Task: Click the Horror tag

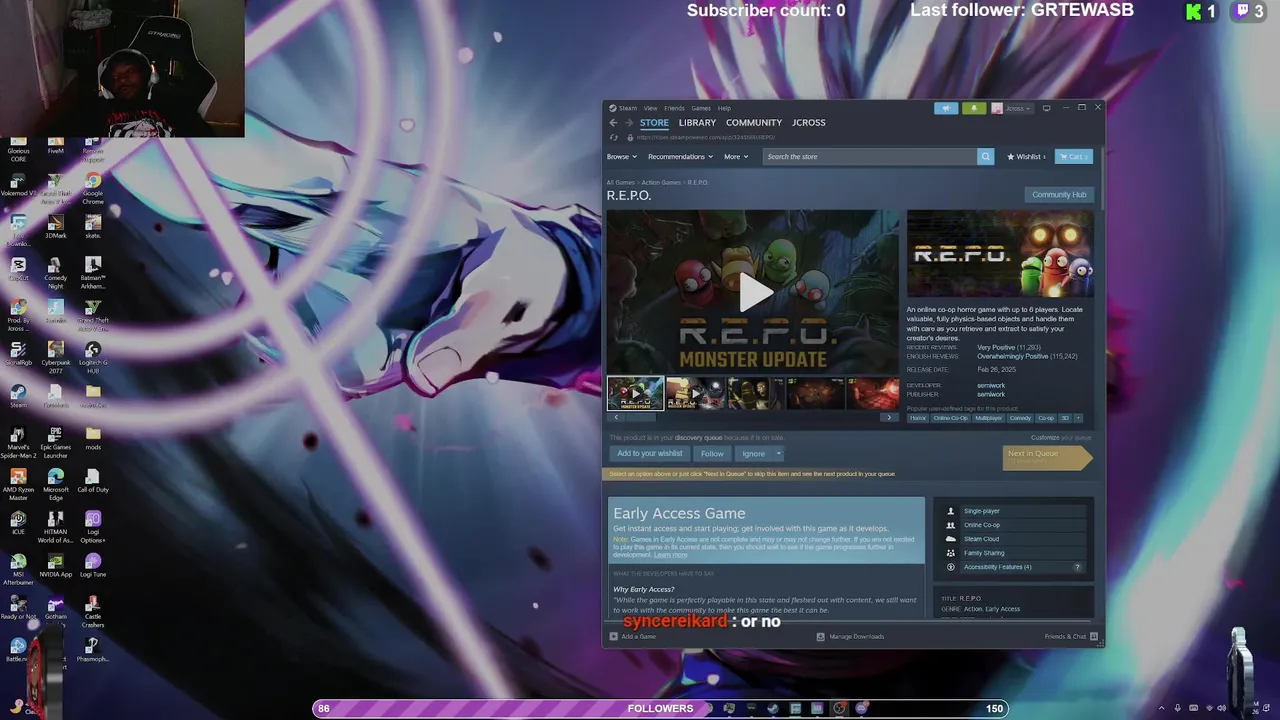Action: point(918,418)
